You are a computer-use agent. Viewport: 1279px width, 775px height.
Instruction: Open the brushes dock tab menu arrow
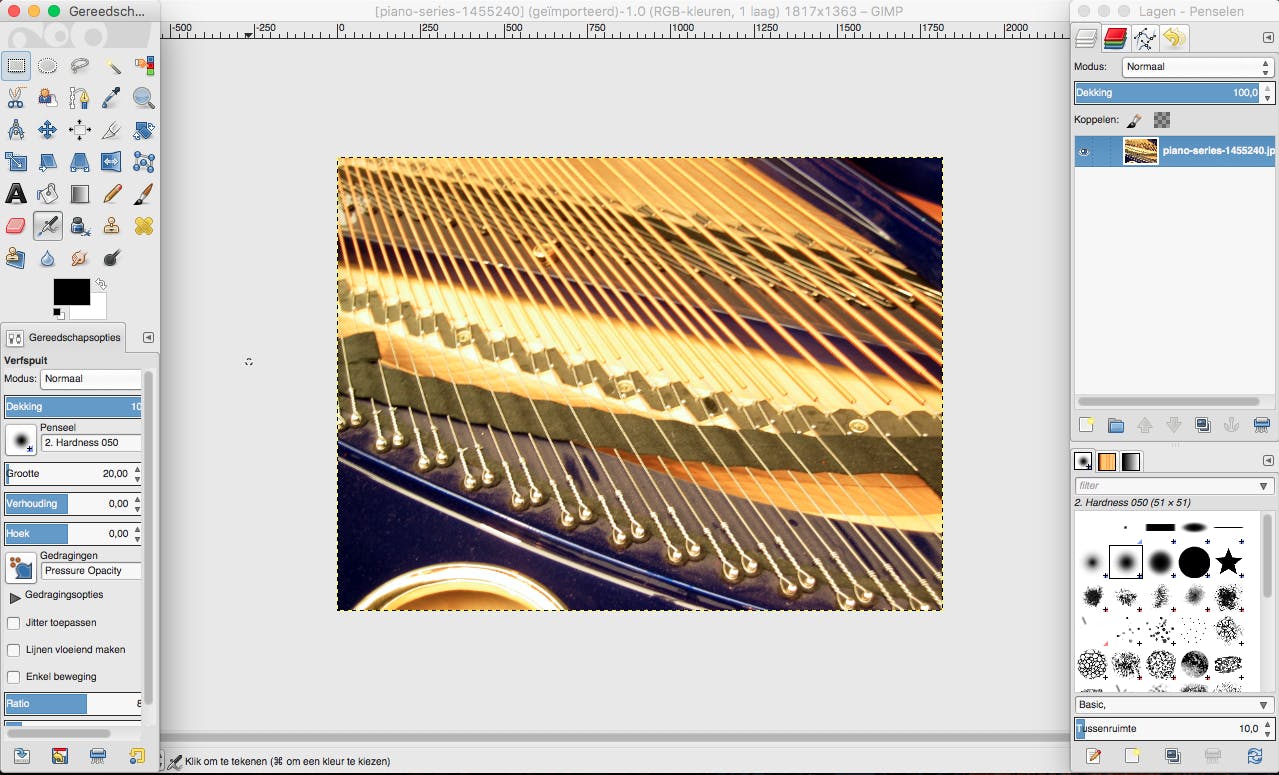coord(1268,461)
